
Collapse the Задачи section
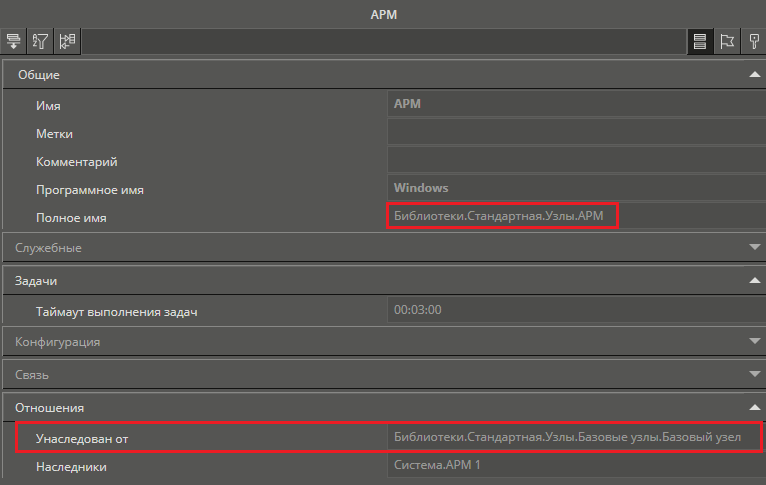click(754, 281)
